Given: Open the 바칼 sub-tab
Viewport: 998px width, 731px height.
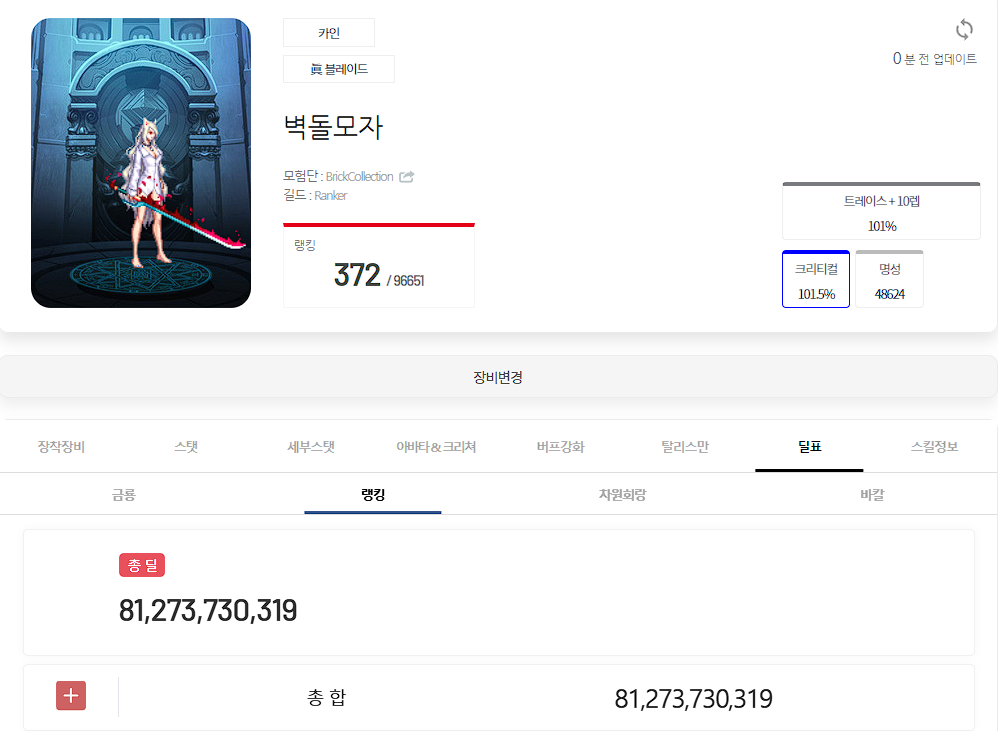Looking at the screenshot, I should (872, 495).
